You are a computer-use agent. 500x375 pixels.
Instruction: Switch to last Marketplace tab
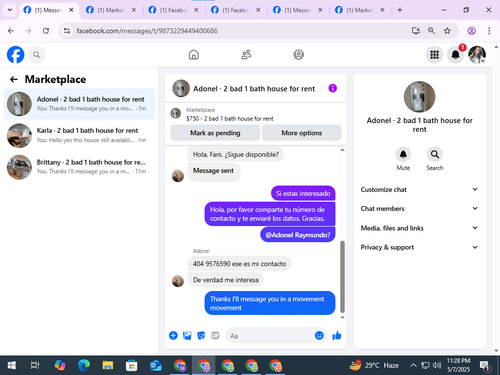click(x=359, y=10)
